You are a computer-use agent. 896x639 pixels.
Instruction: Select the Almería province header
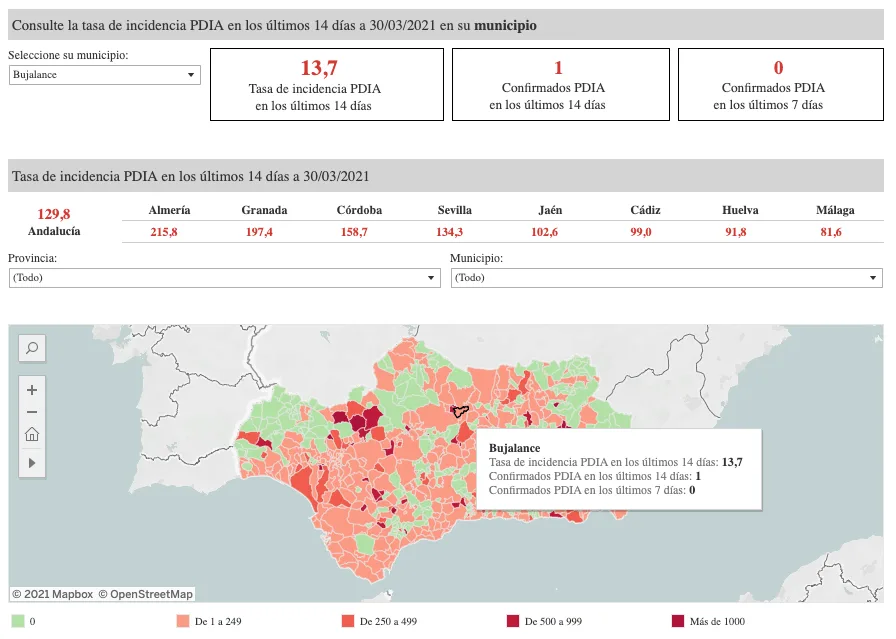click(169, 210)
